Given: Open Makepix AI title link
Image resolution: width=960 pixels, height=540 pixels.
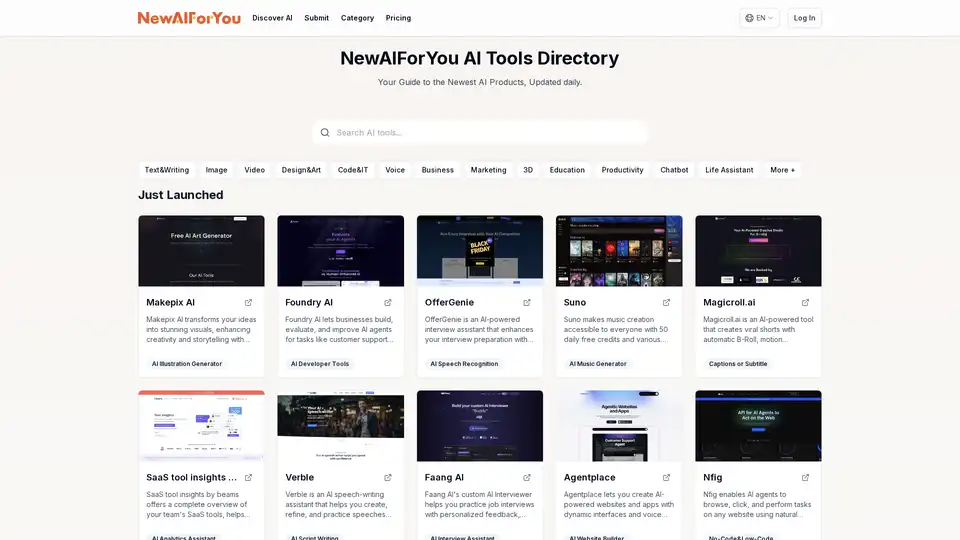Looking at the screenshot, I should click(x=170, y=302).
